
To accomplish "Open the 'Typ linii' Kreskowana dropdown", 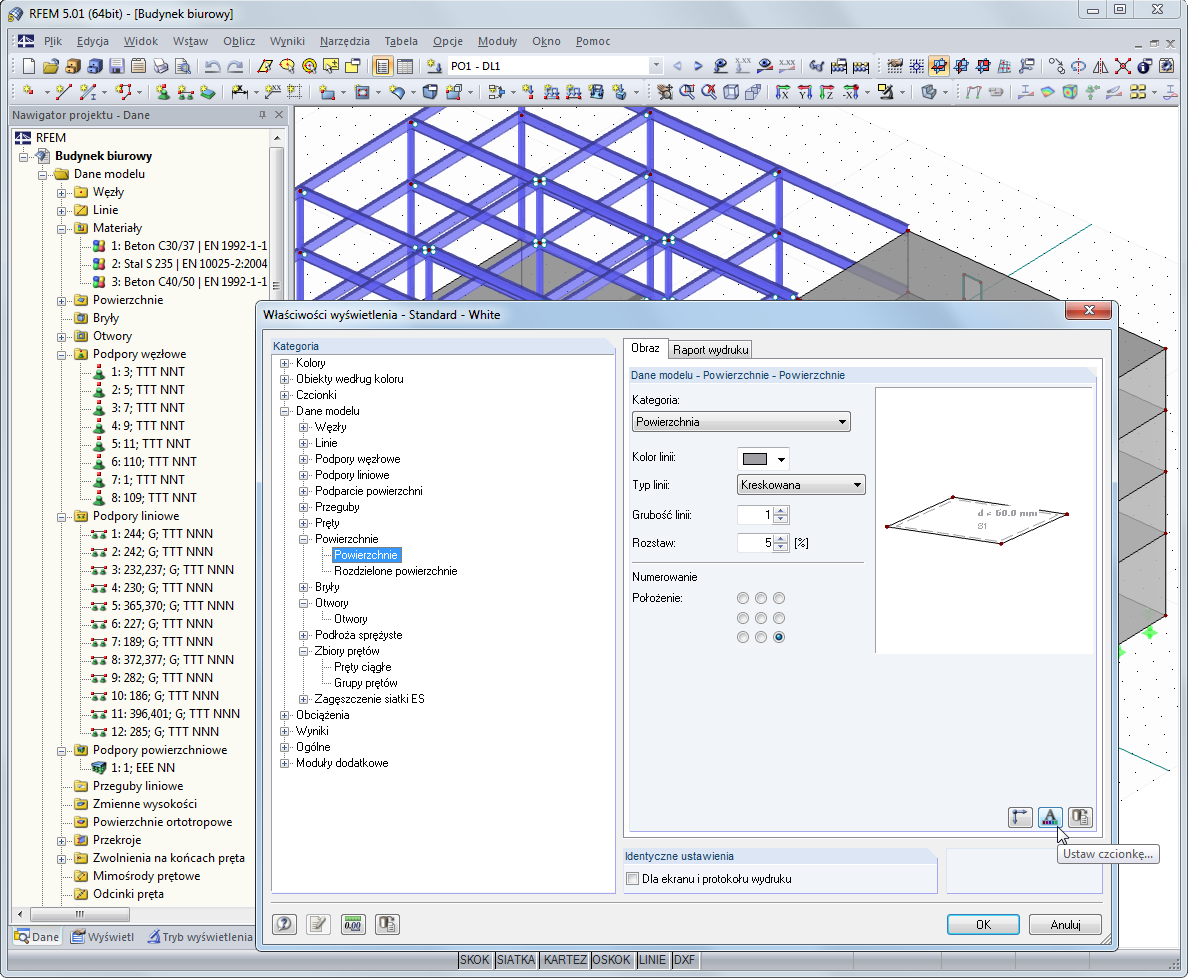I will (x=801, y=485).
